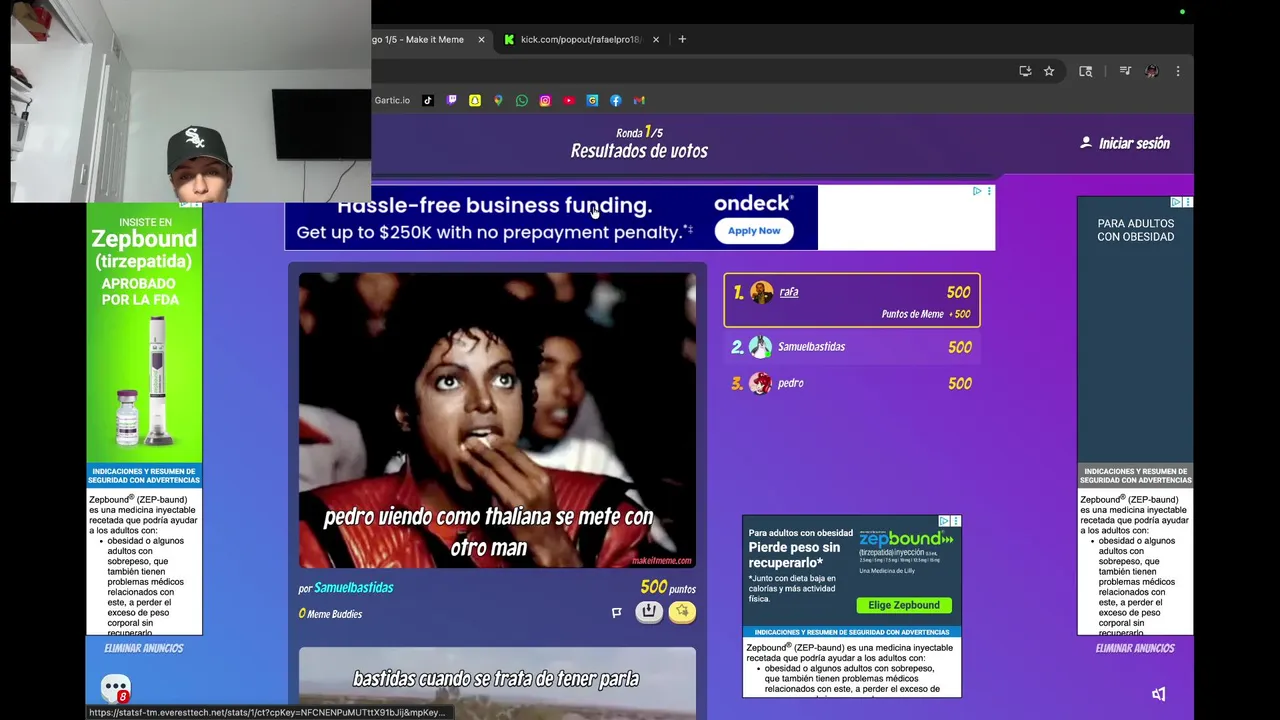Close the Make it Meme tab
The height and width of the screenshot is (720, 1280).
click(x=481, y=39)
